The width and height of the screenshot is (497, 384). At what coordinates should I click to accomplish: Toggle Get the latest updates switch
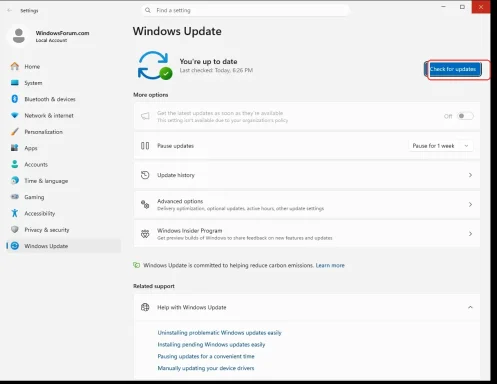point(465,116)
